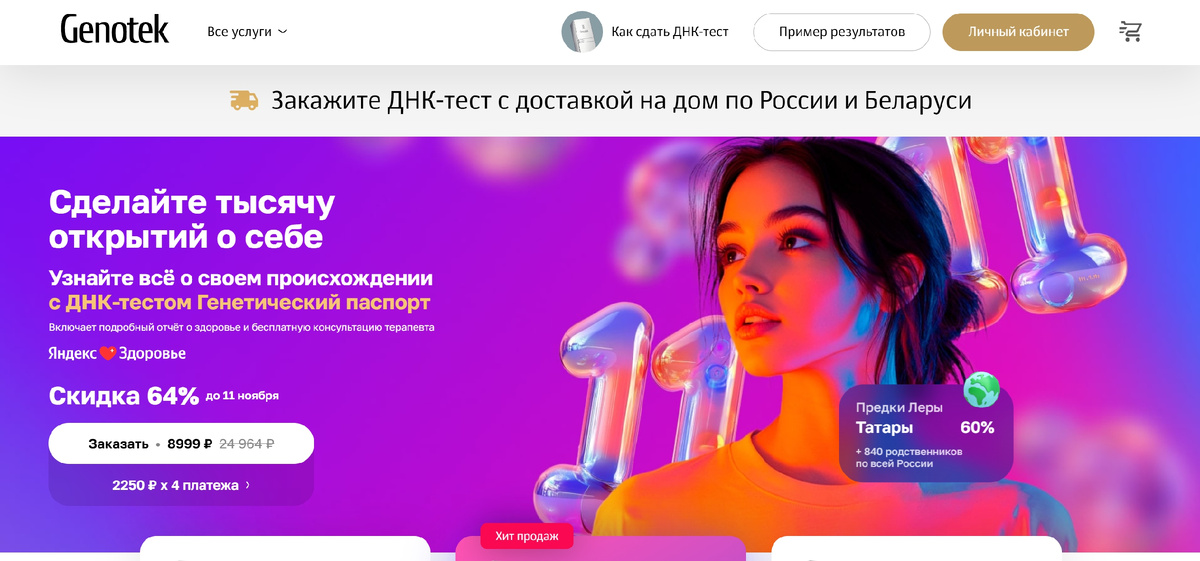Click the delivery truck icon

coord(244,100)
